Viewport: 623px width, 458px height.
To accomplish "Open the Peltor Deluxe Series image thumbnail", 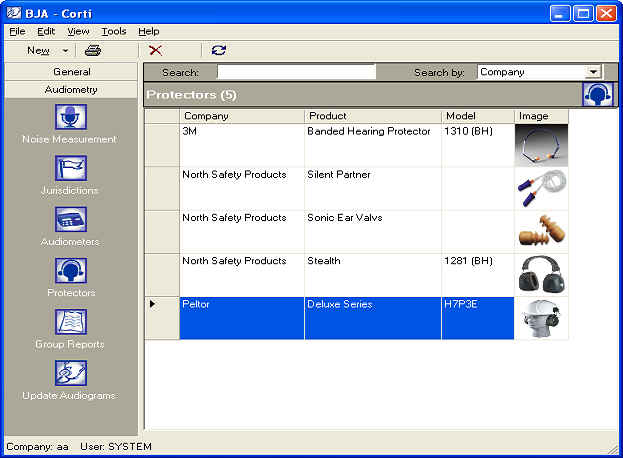I will pos(541,318).
